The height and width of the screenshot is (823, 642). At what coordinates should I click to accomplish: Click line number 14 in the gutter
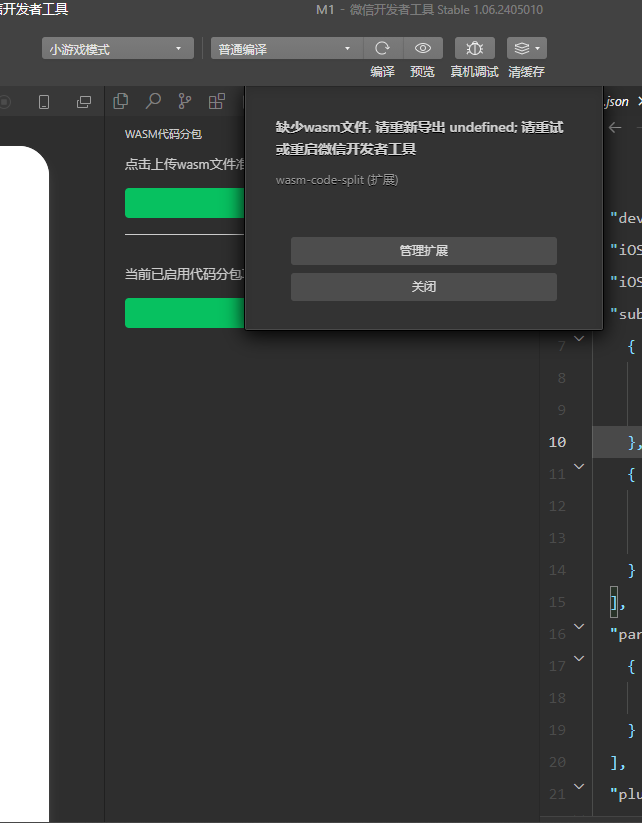click(557, 571)
